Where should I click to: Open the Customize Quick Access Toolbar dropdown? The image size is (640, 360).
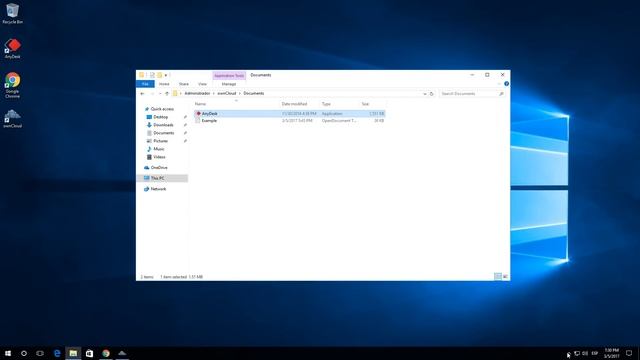(166, 75)
